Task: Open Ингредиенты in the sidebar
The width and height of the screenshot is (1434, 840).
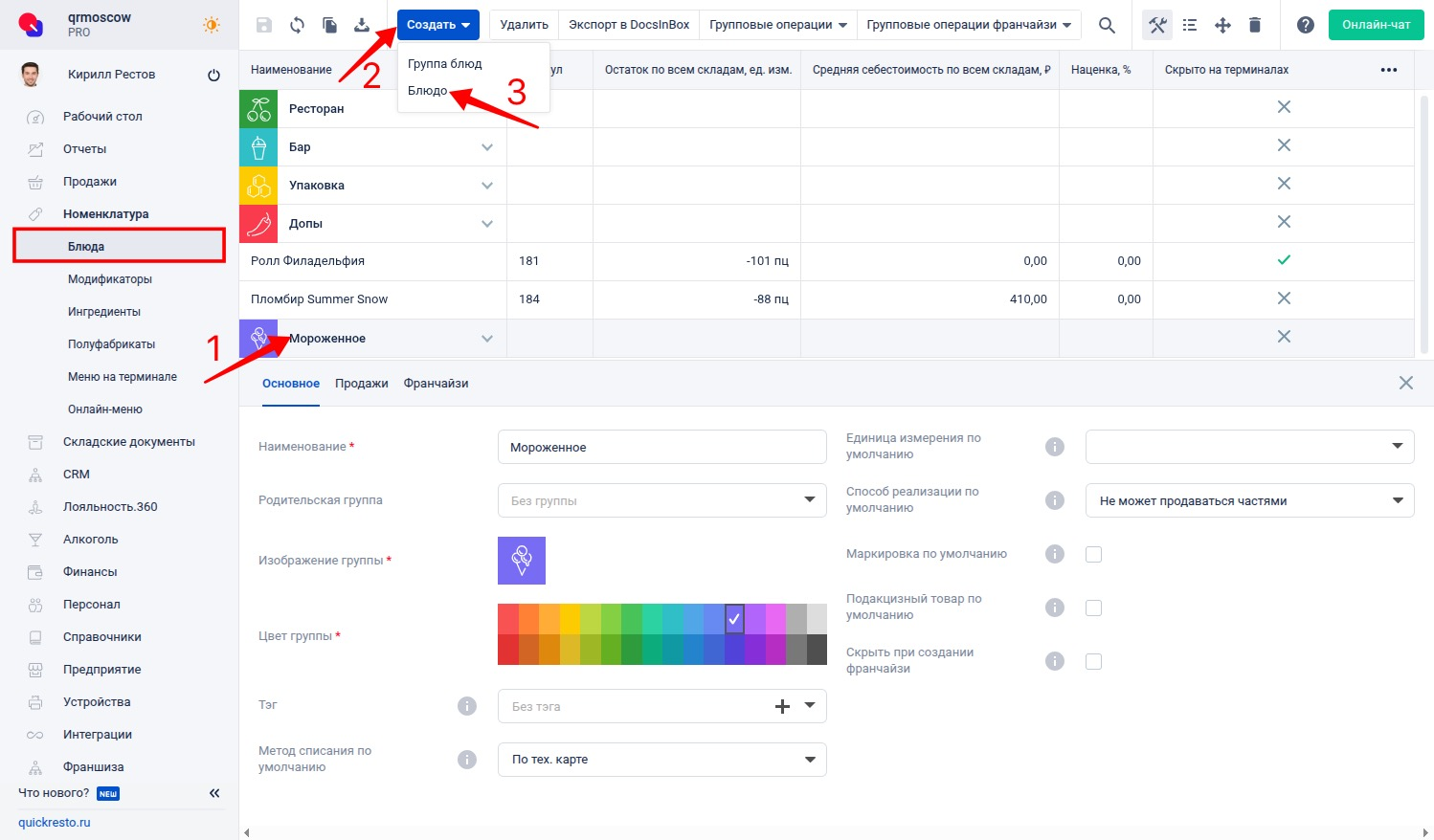Action: tap(104, 312)
